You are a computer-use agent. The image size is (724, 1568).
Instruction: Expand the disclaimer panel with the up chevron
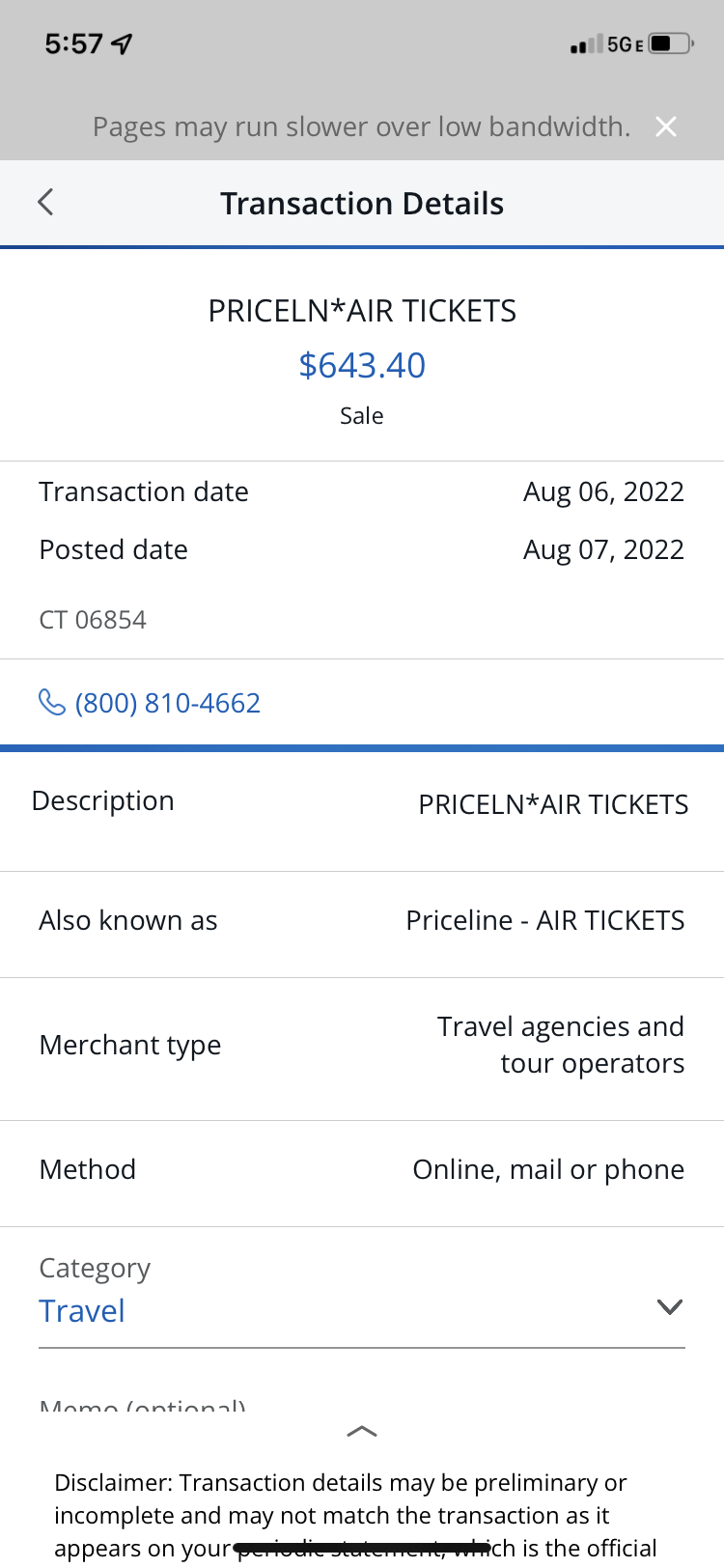(x=362, y=1431)
